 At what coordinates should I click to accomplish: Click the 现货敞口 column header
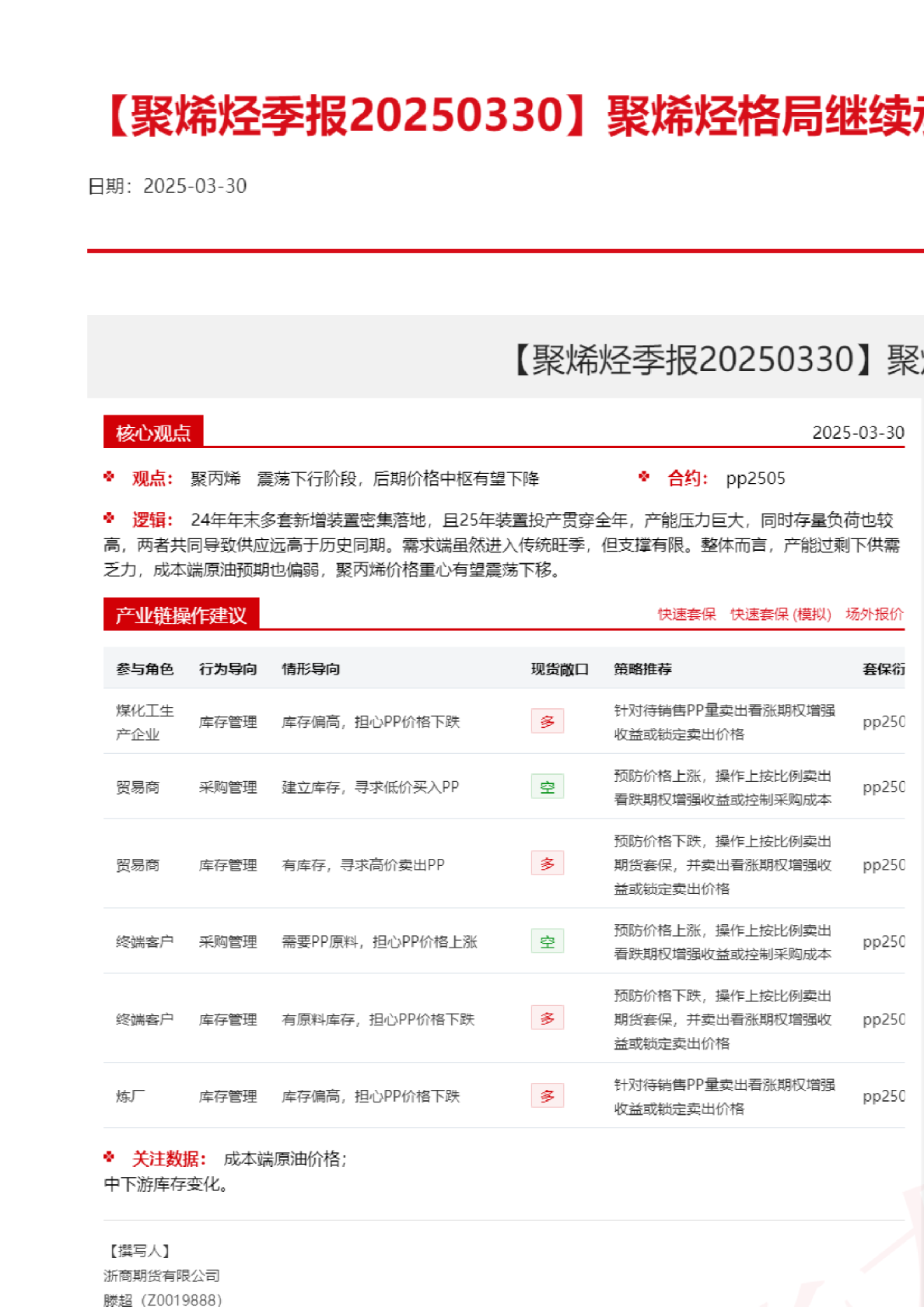[x=560, y=668]
